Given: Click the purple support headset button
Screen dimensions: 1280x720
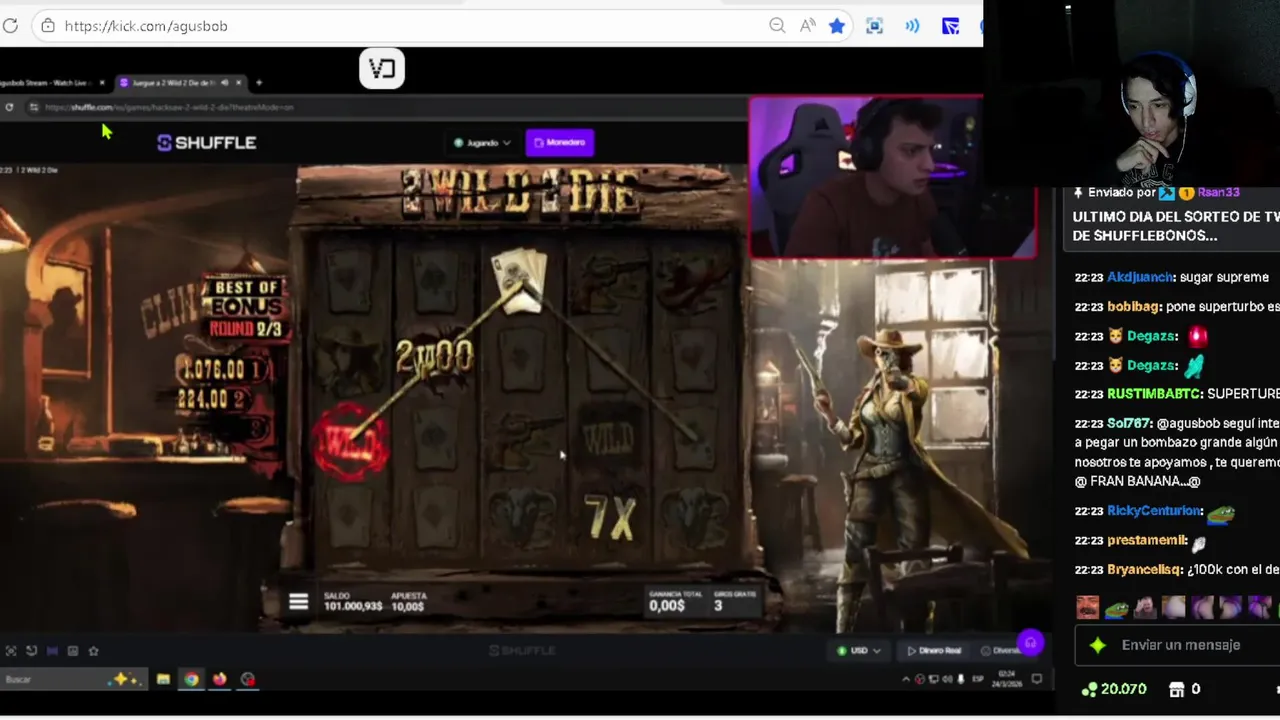Looking at the screenshot, I should [x=1030, y=643].
